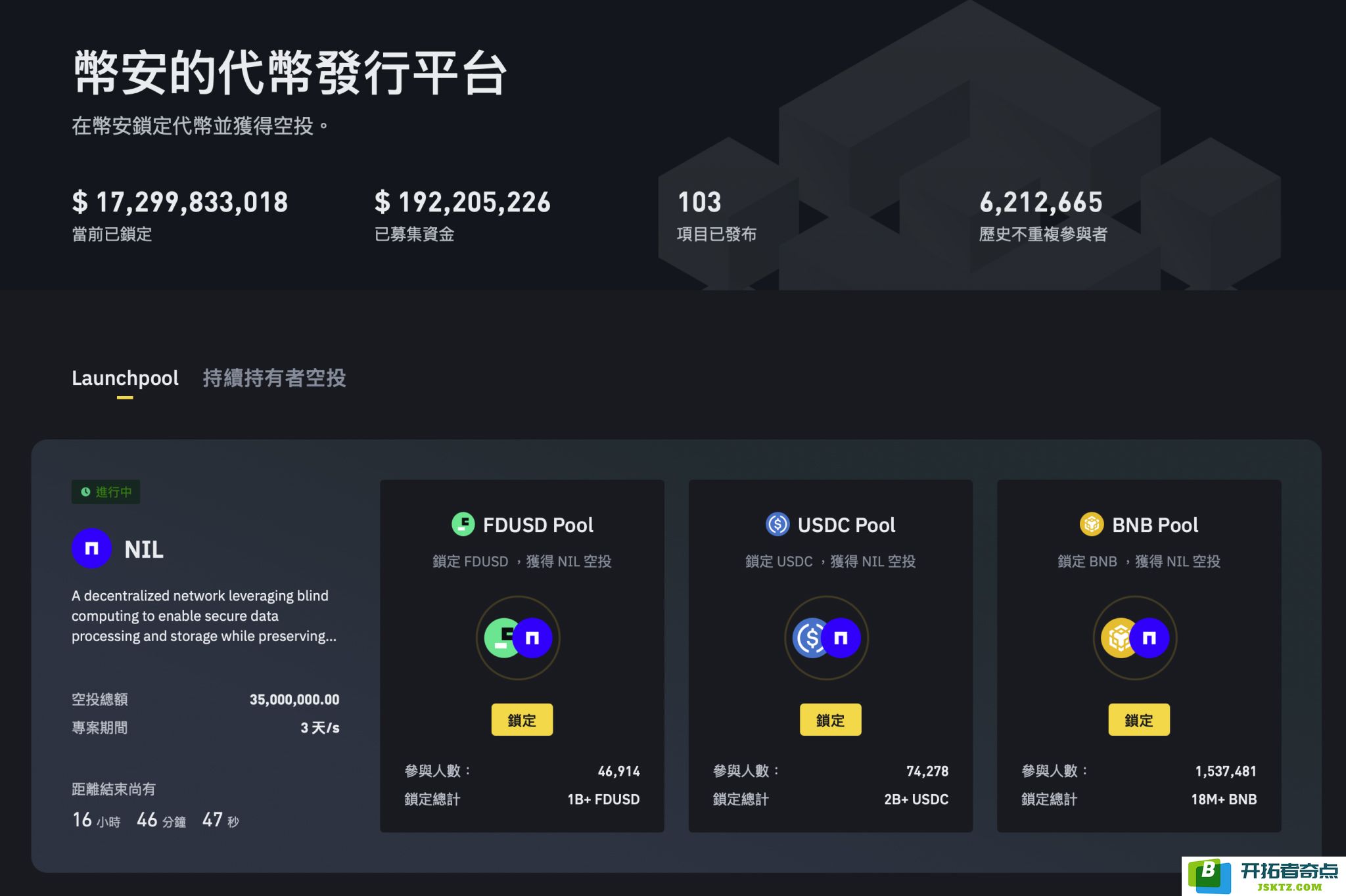Click the 幣安的代幣發行平台 heading
Image resolution: width=1346 pixels, height=896 pixels.
[x=290, y=72]
